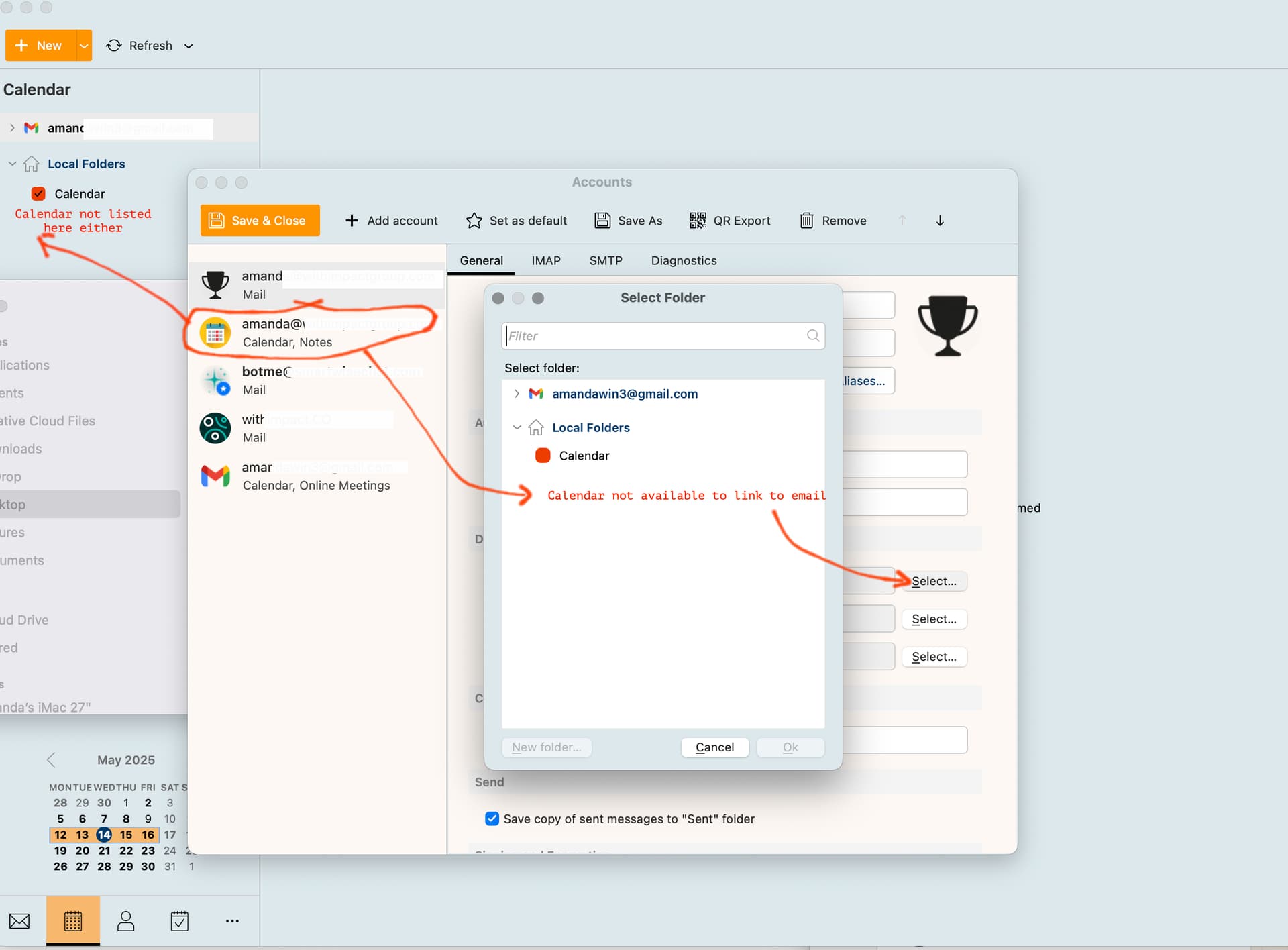
Task: Select the botme Mail account icon
Action: tap(215, 380)
